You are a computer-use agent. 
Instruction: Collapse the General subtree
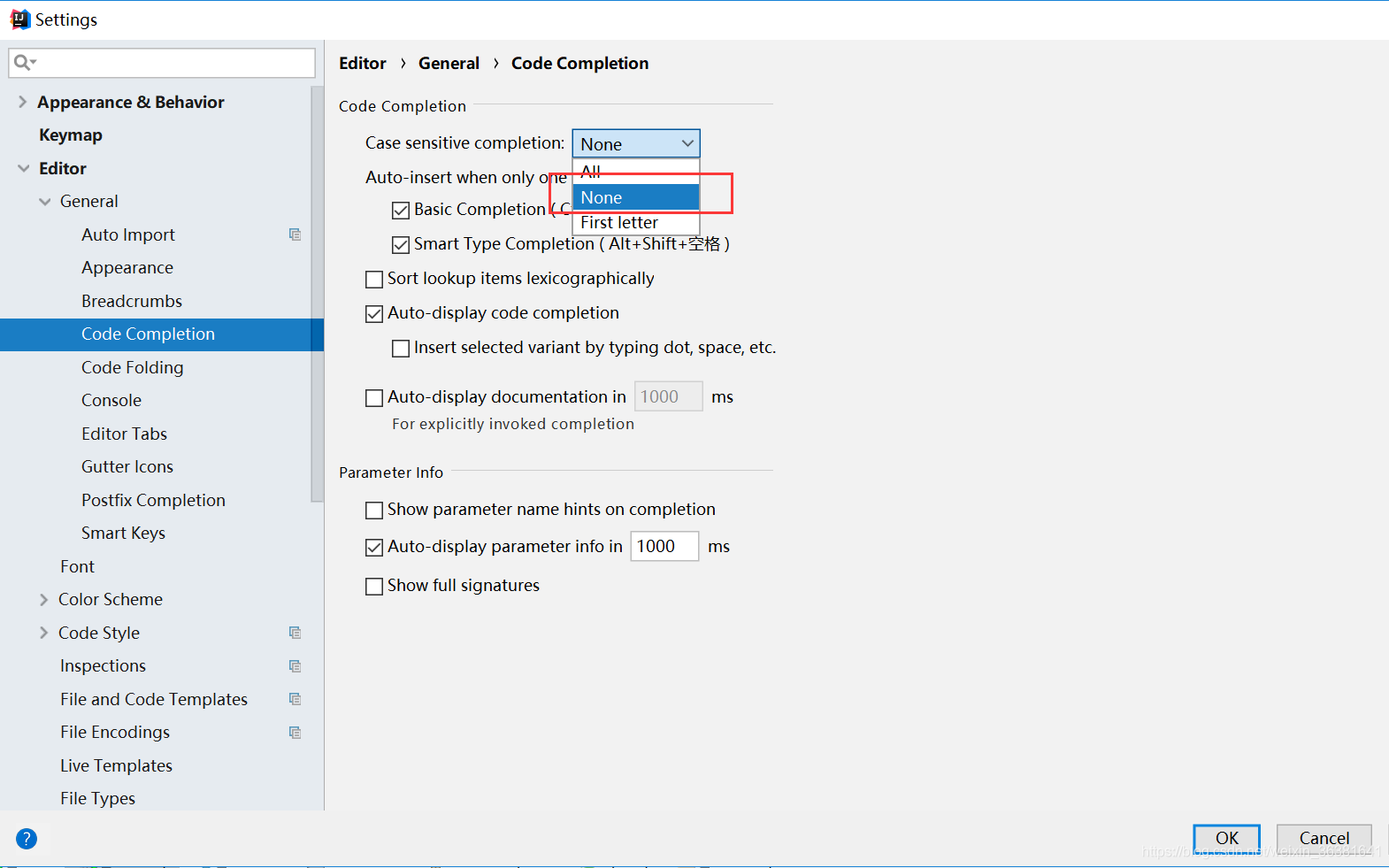[x=45, y=202]
